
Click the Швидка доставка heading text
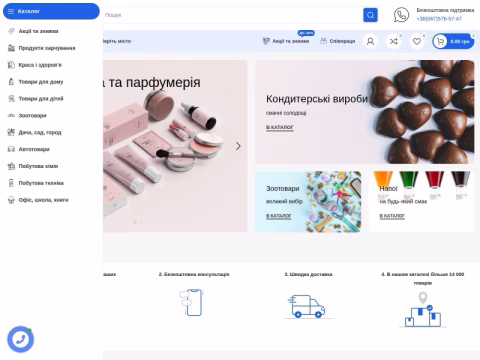[x=308, y=274]
